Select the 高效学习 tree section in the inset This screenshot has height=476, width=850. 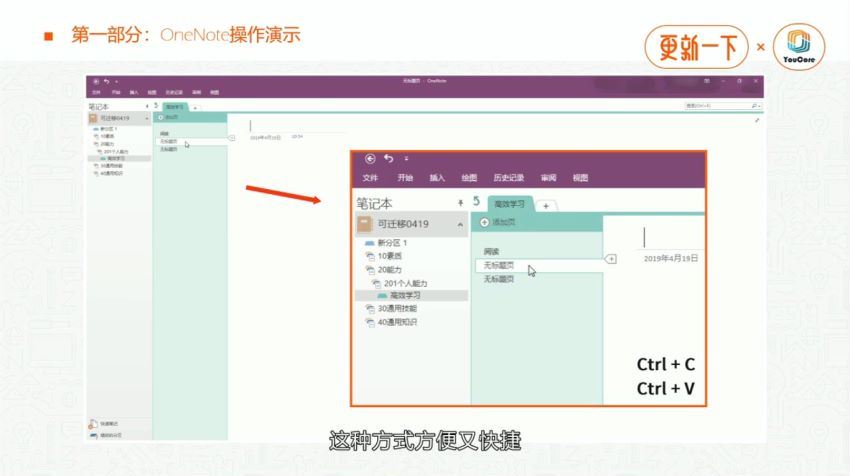click(x=411, y=295)
